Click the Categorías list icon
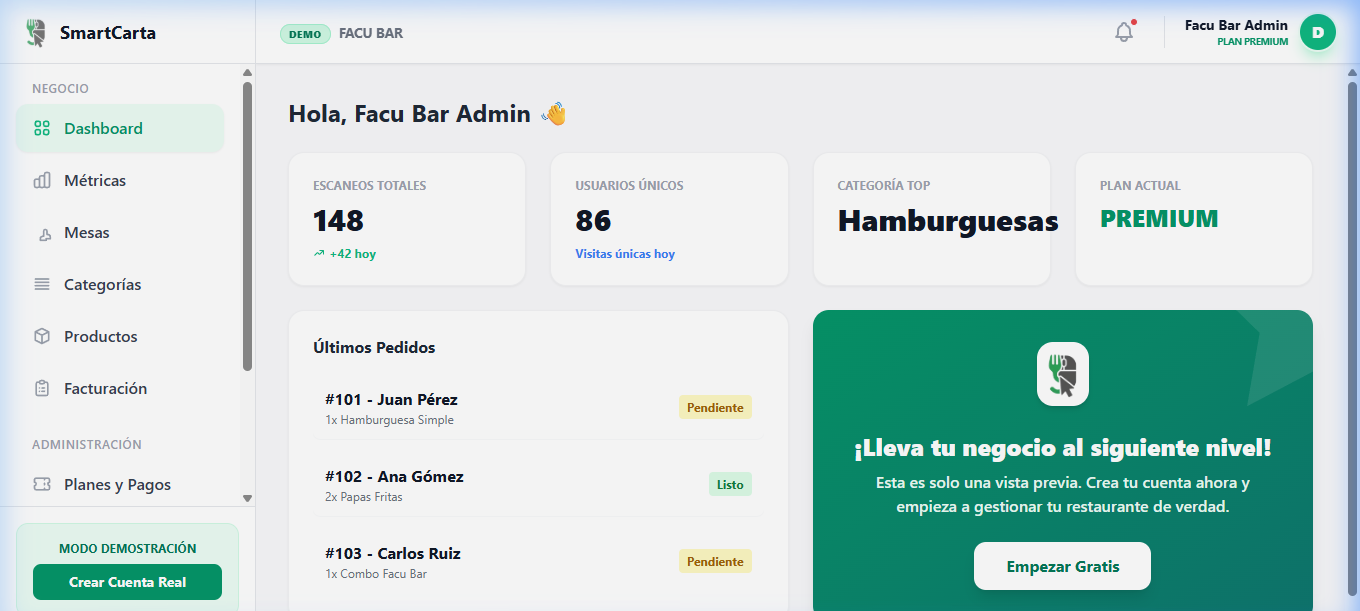Screen dimensions: 1360x611 tap(42, 285)
